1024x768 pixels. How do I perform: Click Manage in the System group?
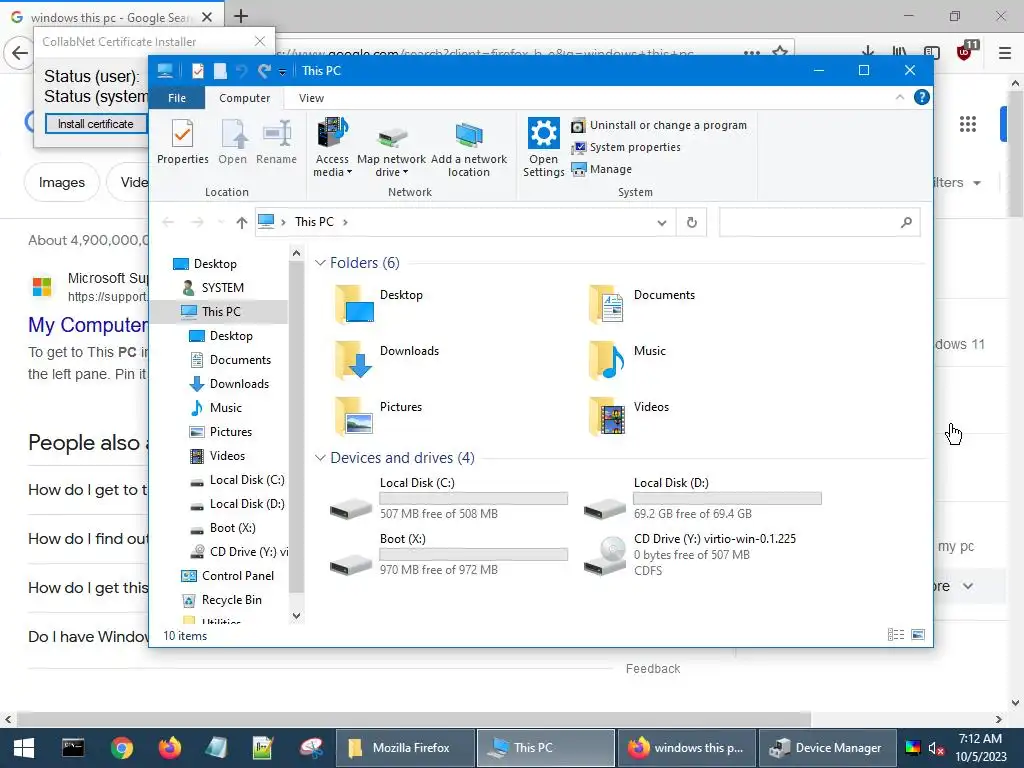point(601,169)
